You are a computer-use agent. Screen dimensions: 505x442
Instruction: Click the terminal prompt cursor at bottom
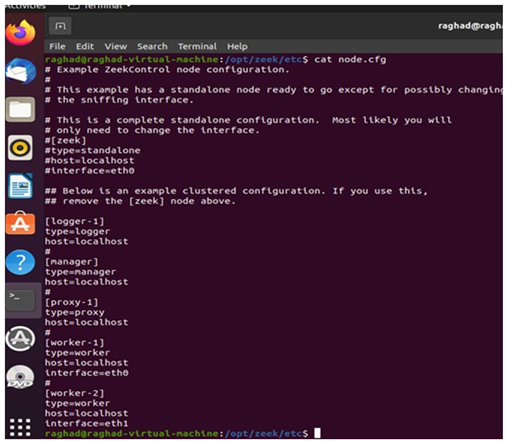coord(317,433)
